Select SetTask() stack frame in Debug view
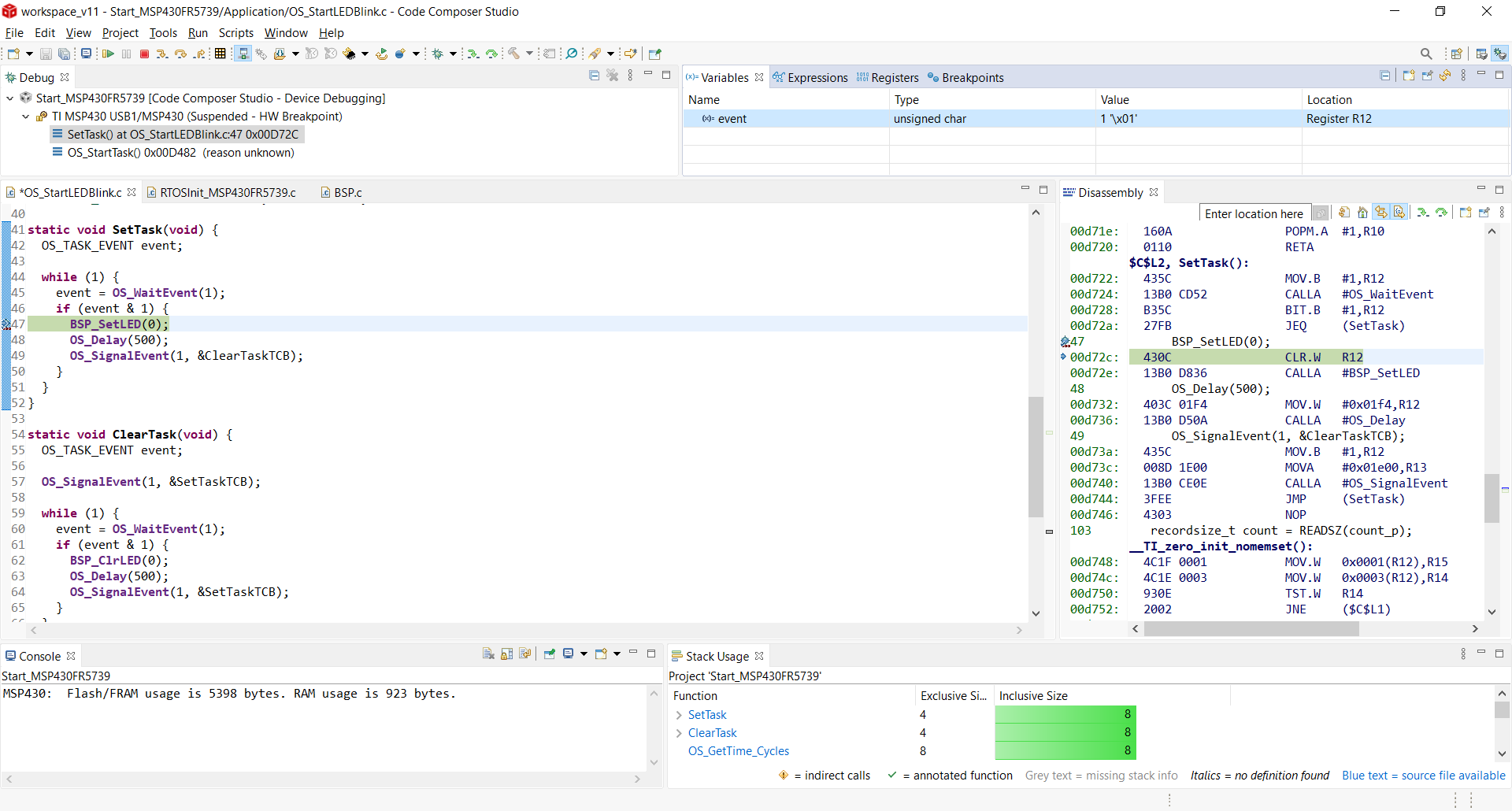Viewport: 1512px width, 811px height. tap(176, 135)
